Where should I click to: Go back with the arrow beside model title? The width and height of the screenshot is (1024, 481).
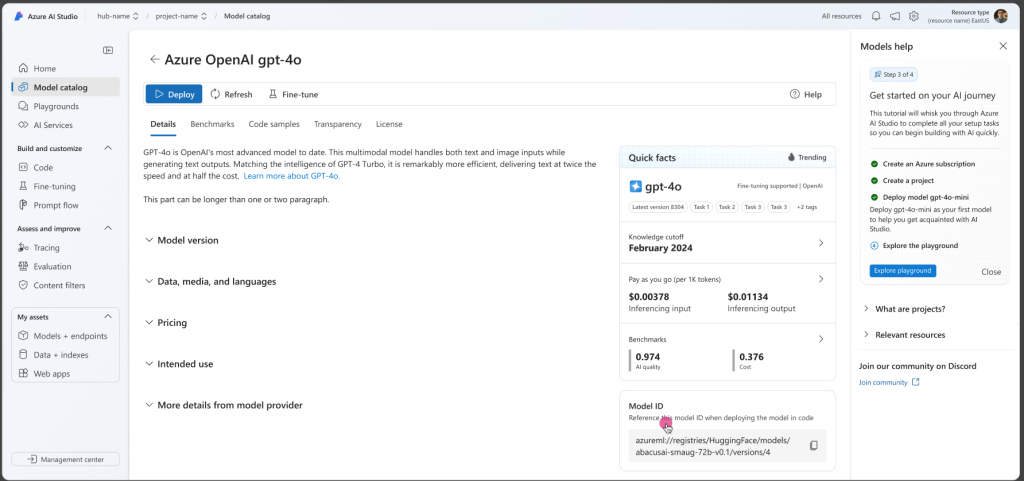[x=154, y=59]
